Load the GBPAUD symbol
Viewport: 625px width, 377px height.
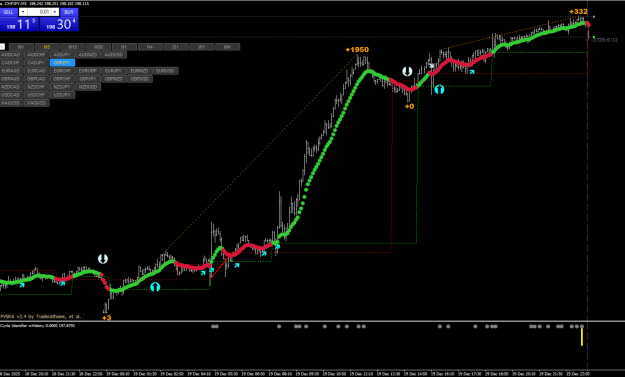point(11,79)
